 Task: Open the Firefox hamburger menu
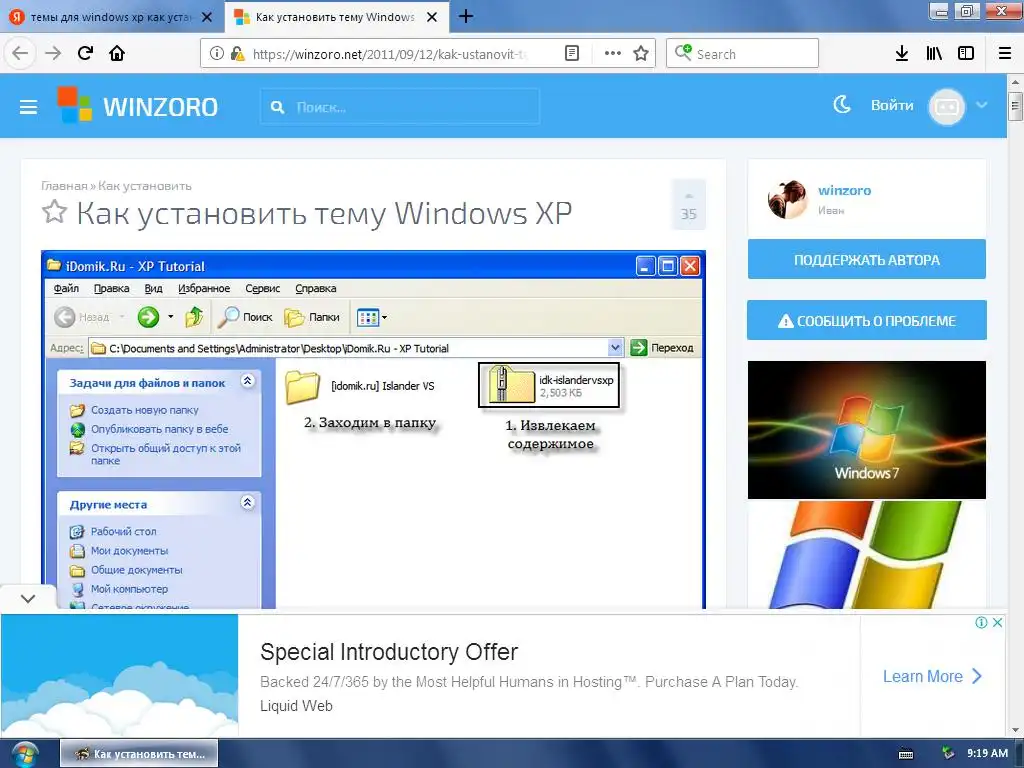coord(1005,54)
